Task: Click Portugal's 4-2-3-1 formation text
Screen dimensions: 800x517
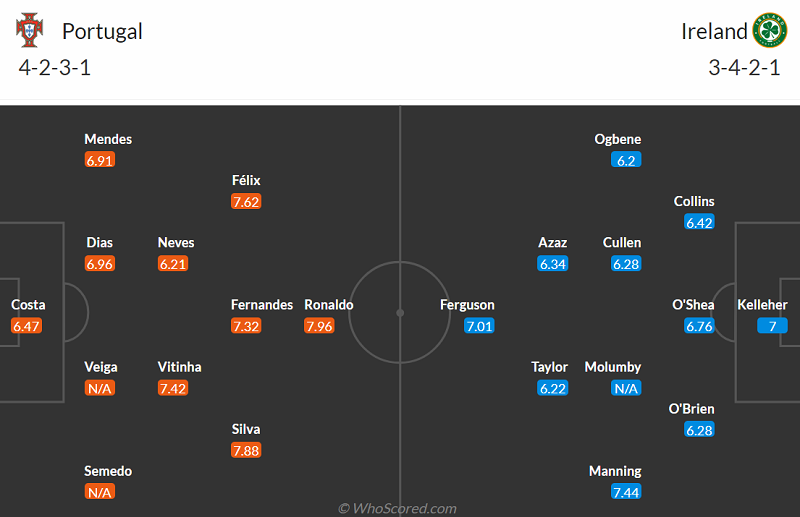Action: (x=55, y=69)
